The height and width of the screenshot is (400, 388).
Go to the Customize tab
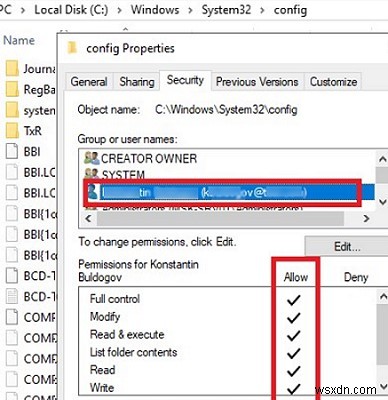click(x=333, y=82)
